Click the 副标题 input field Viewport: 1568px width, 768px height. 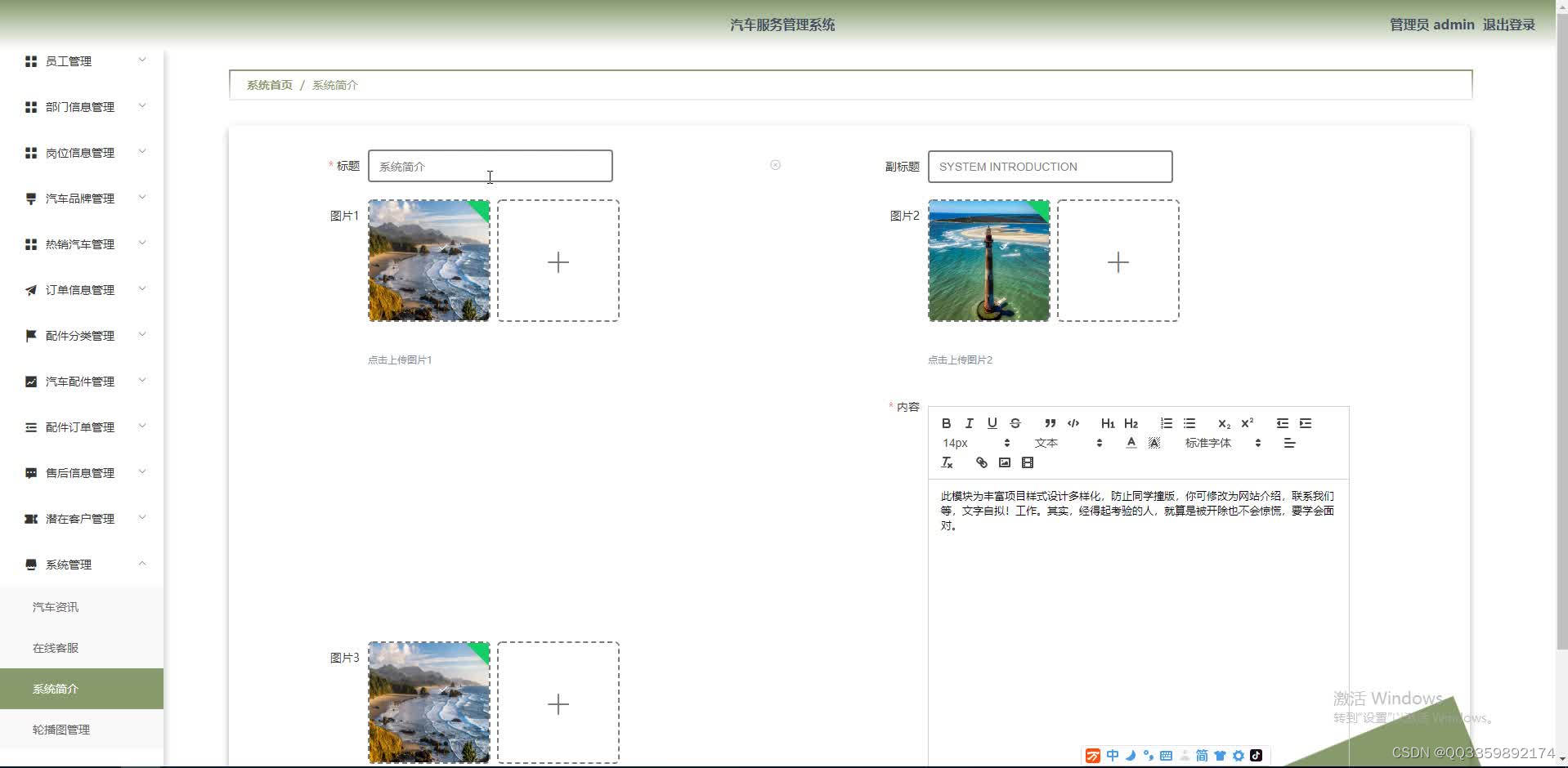(1050, 167)
